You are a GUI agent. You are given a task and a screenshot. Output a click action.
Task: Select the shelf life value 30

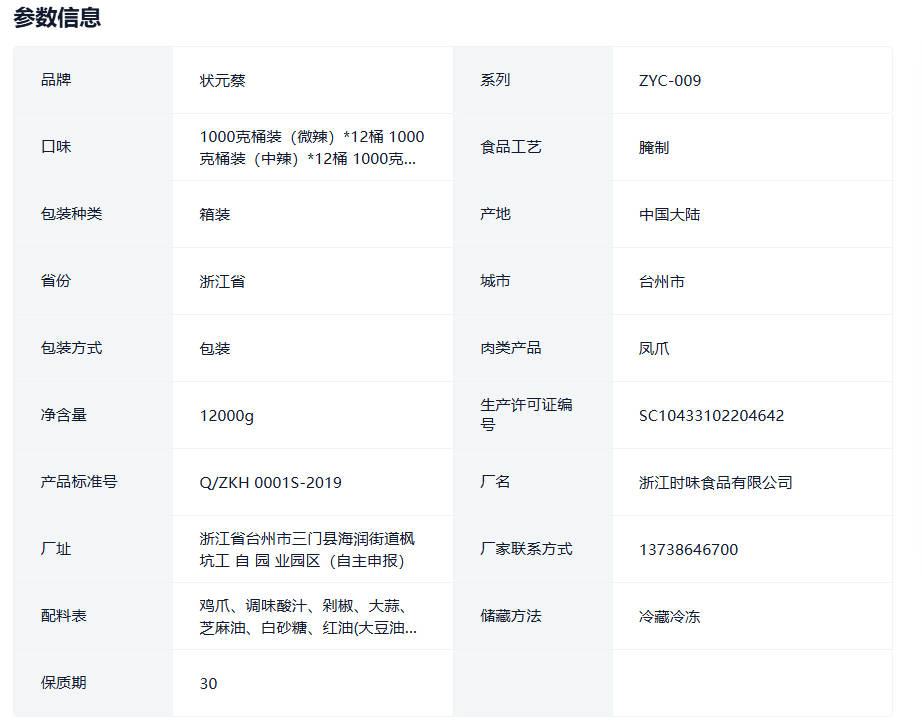point(208,683)
